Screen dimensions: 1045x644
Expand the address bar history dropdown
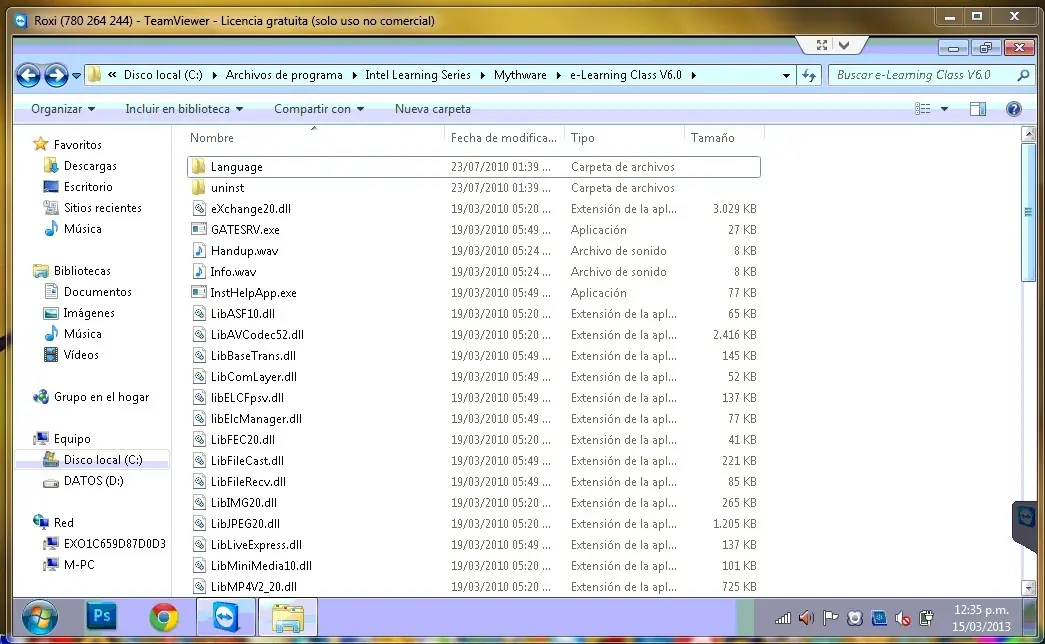tap(786, 75)
